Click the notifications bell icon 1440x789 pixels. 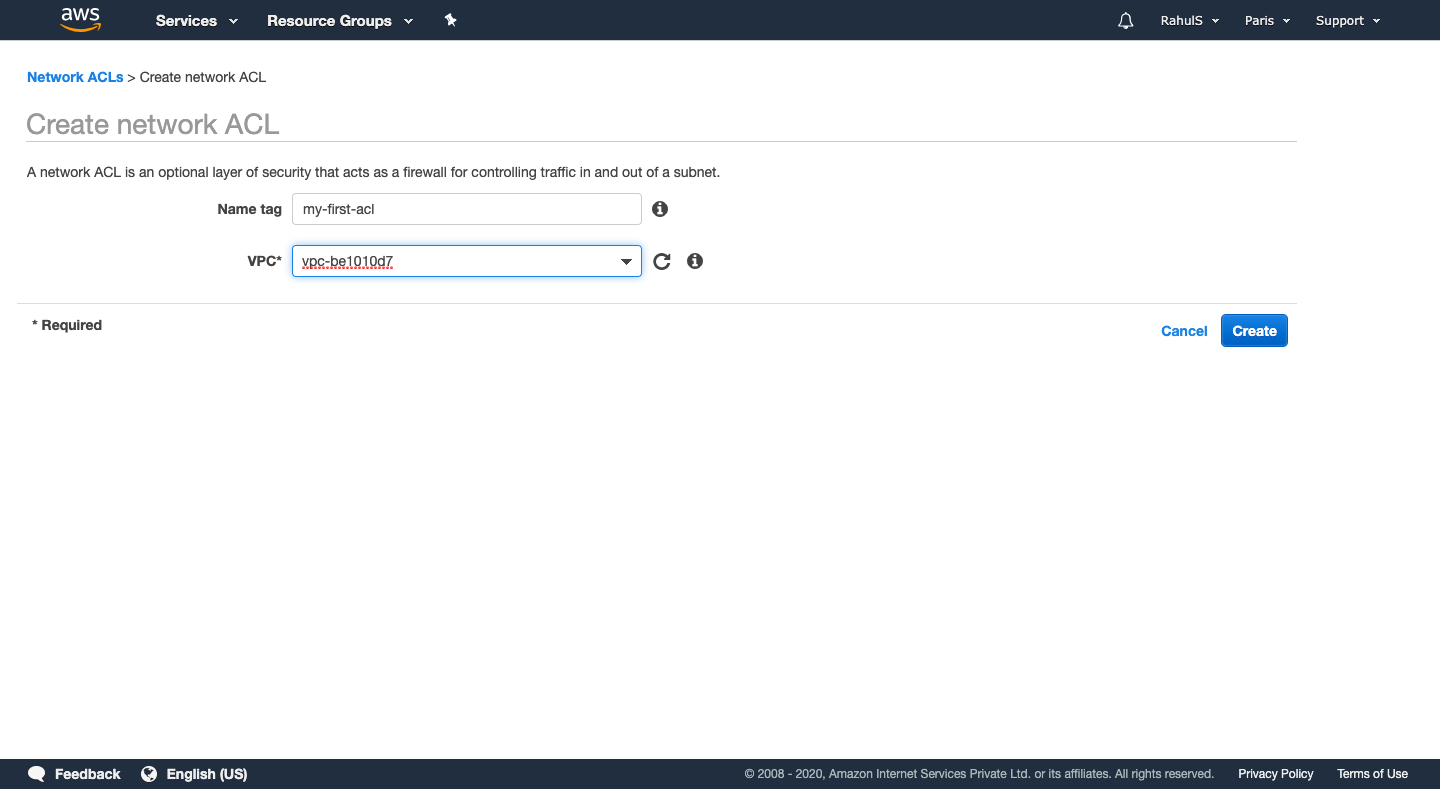(x=1125, y=20)
